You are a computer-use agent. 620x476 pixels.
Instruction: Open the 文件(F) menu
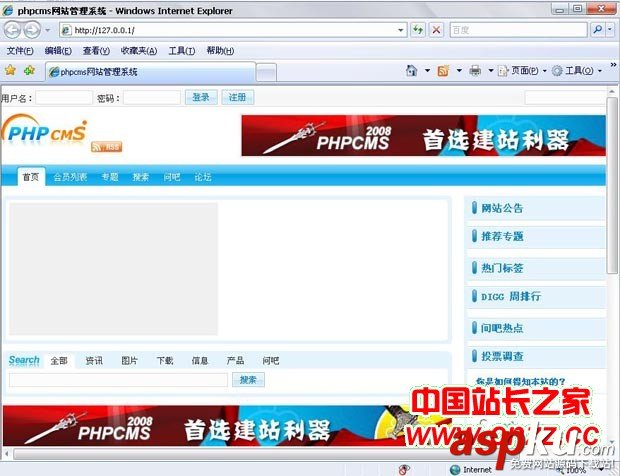point(20,51)
